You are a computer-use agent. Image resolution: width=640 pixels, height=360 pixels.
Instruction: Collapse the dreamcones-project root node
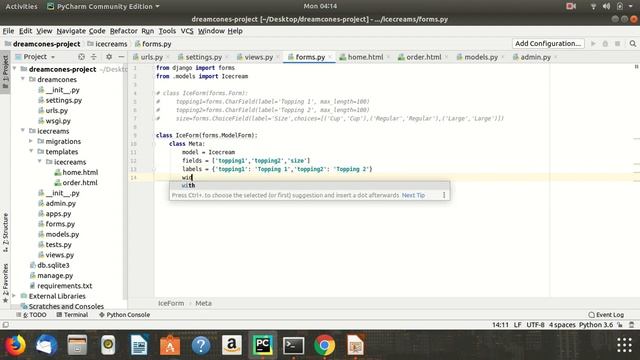tap(15, 69)
